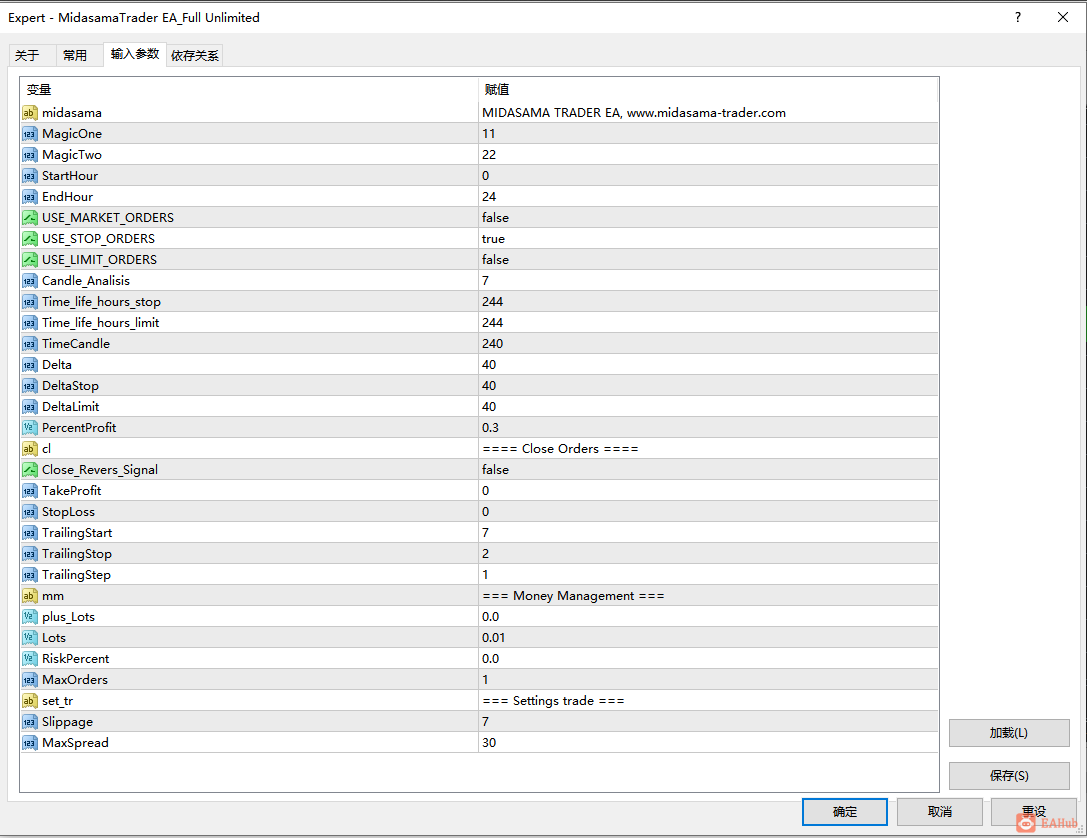
Task: Click the double icon beside plus_Lots
Action: tap(29, 617)
